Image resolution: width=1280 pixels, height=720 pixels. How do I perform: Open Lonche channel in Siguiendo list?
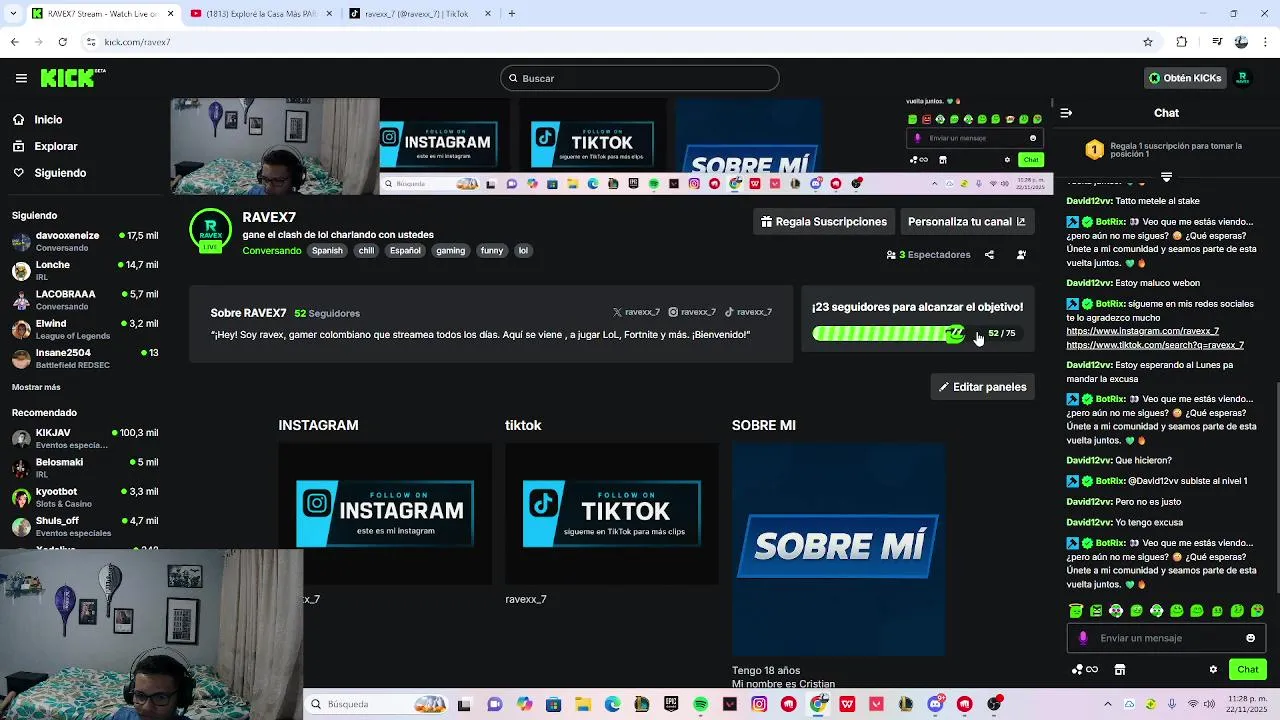(85, 270)
